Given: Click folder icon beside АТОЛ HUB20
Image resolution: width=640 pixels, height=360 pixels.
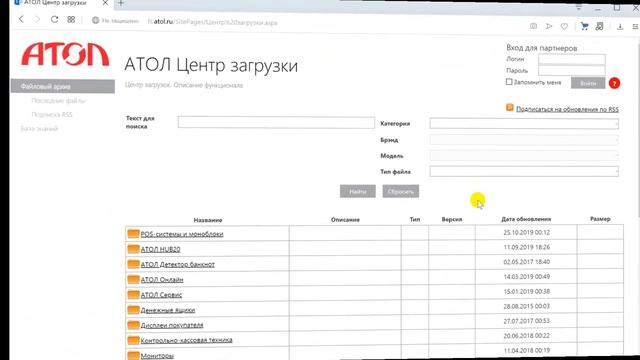Looking at the screenshot, I should (x=133, y=249).
